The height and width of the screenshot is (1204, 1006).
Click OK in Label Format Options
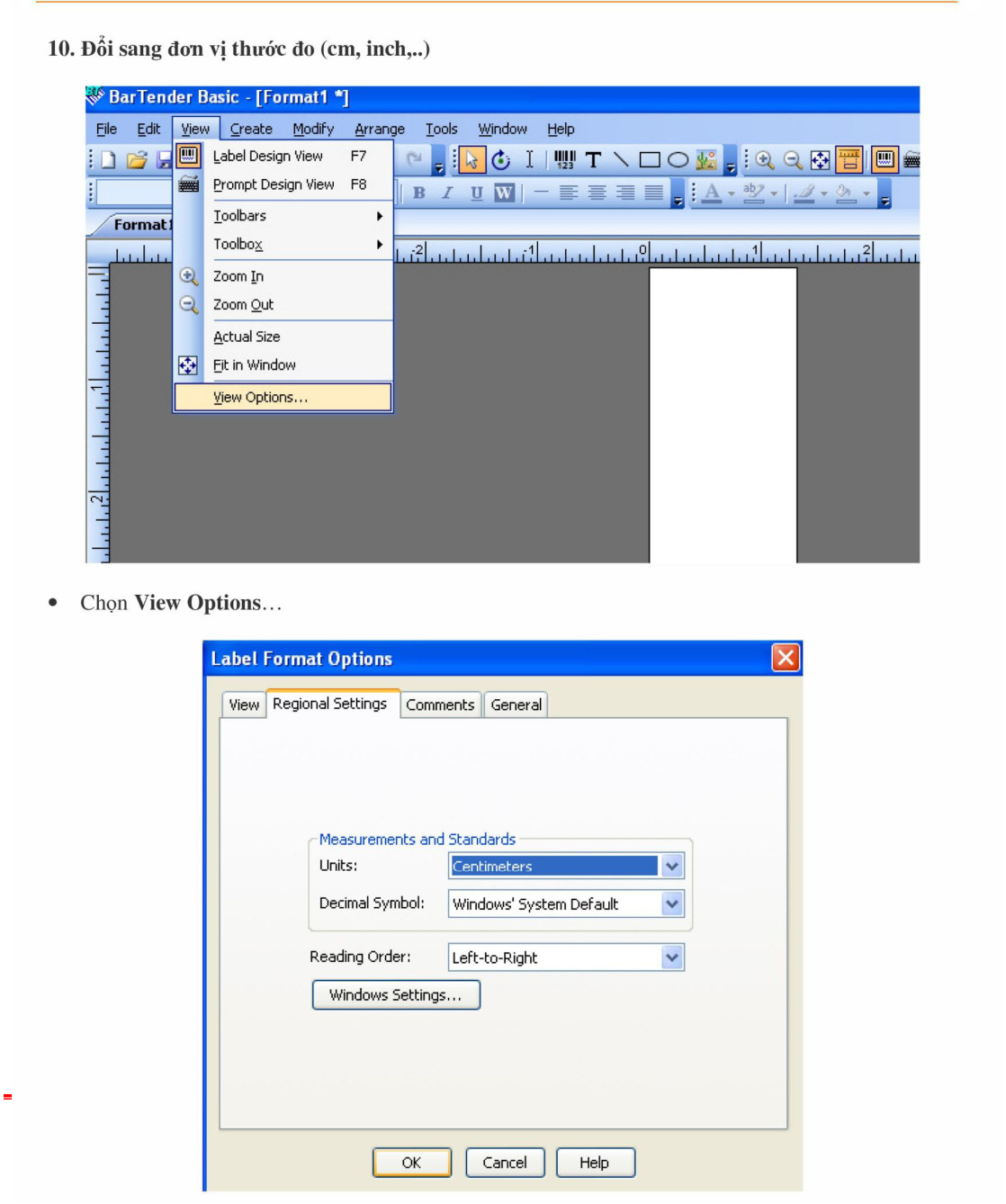(x=411, y=1163)
